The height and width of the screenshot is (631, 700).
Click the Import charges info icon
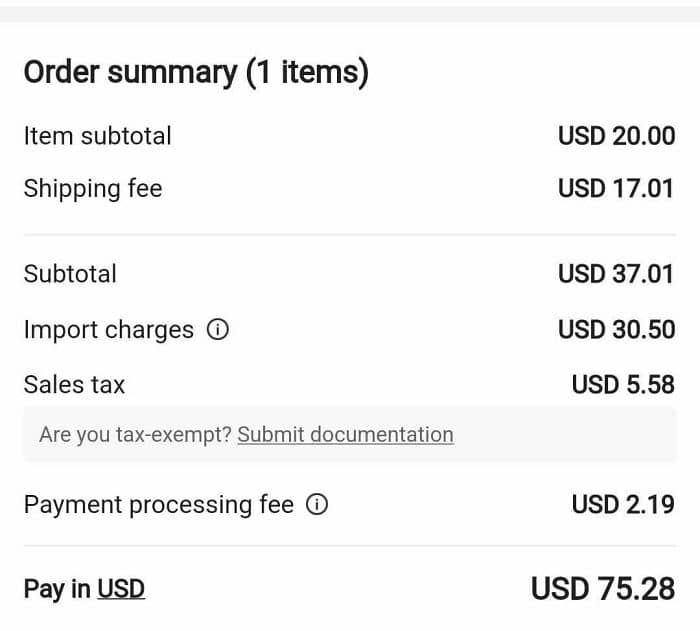click(x=218, y=330)
